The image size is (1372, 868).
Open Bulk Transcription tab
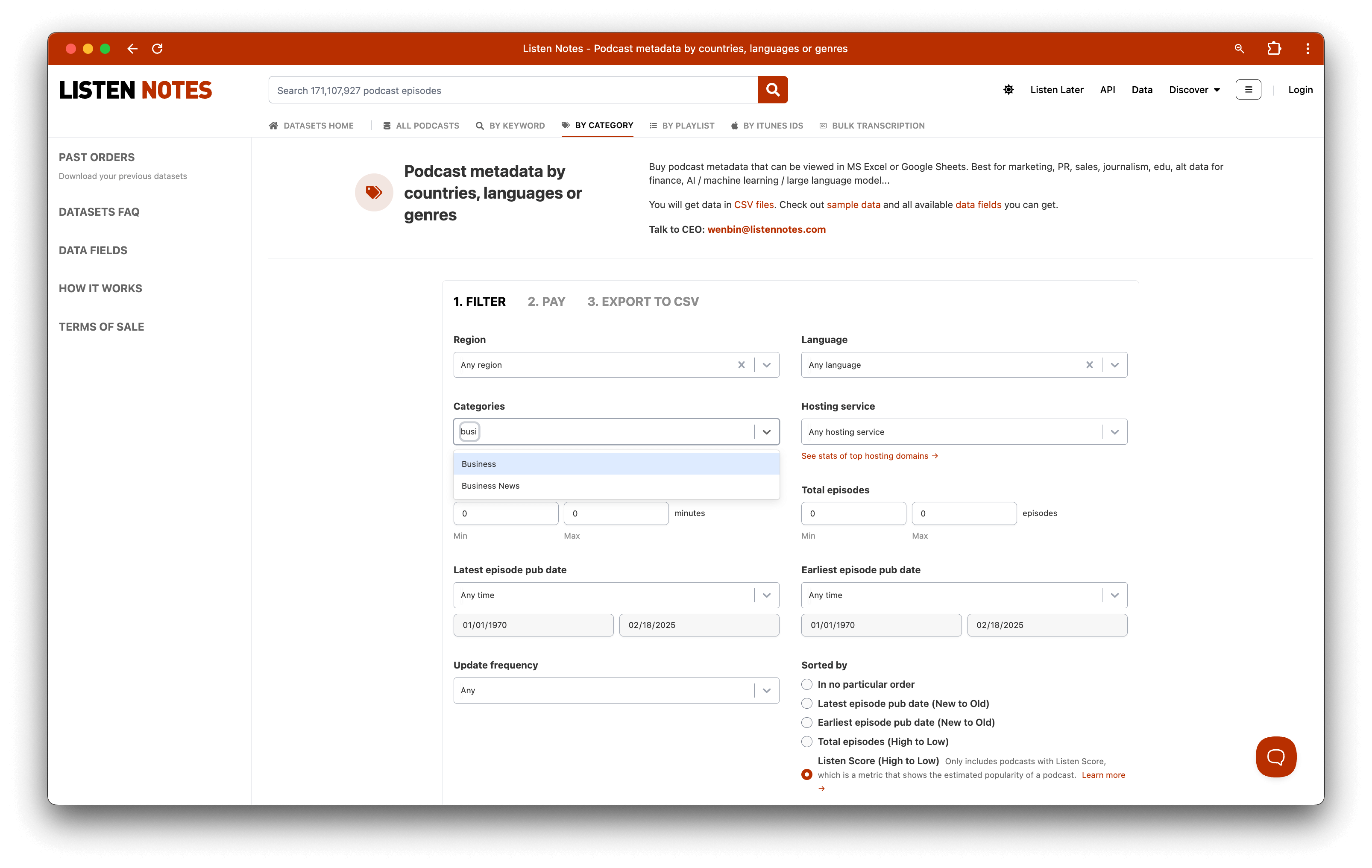pyautogui.click(x=872, y=126)
